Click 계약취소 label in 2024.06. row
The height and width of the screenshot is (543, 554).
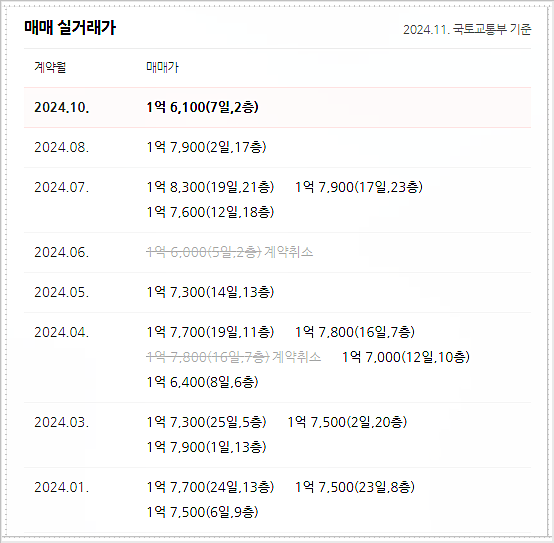click(x=288, y=252)
